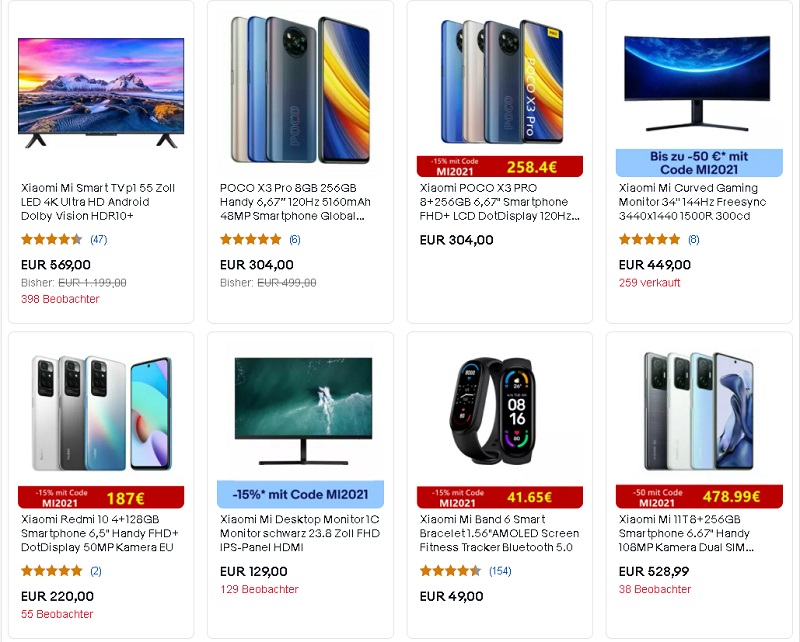Open the Xiaomi Mi Smart TV P1 55 Zoll title
Screen dimensions: 800x642
[x=98, y=202]
